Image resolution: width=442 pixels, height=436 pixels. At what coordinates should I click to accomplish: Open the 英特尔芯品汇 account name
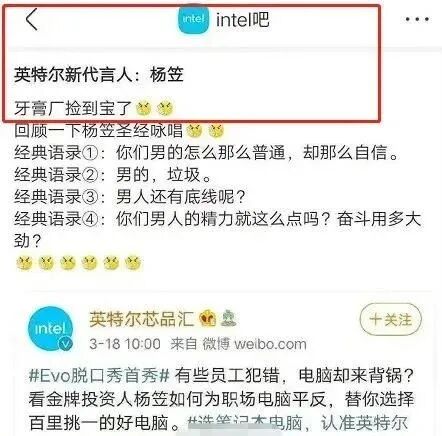[x=141, y=319]
